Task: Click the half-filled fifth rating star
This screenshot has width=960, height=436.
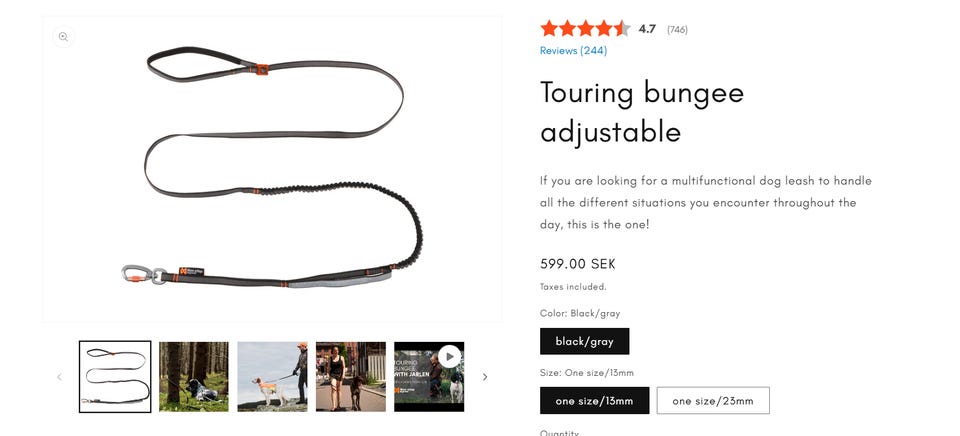Action: 622,29
